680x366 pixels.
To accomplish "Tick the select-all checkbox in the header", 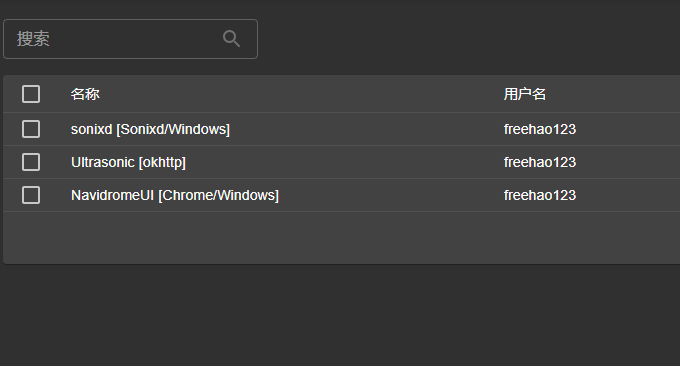I will pos(31,94).
